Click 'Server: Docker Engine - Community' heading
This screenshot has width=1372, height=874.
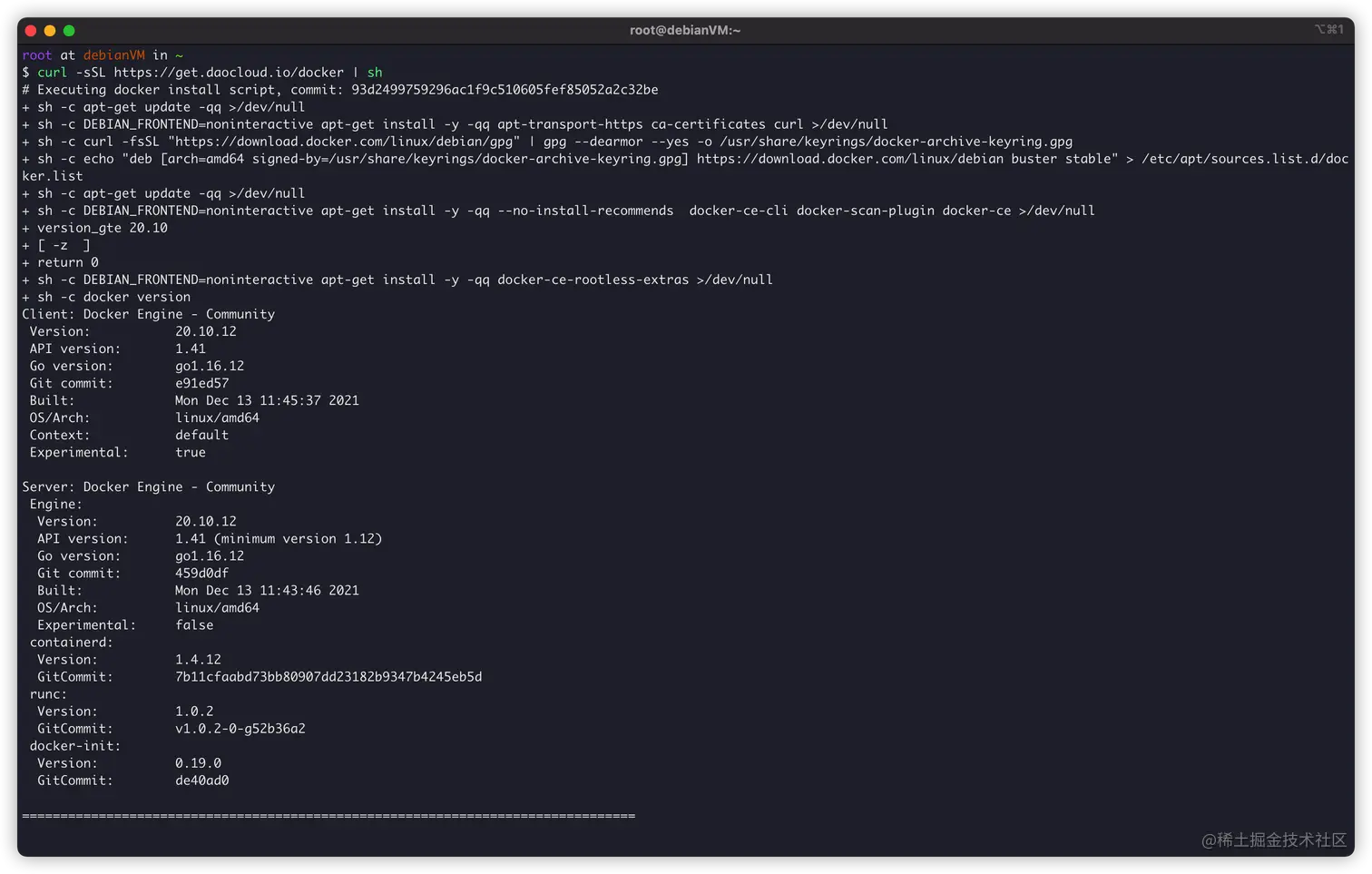149,486
